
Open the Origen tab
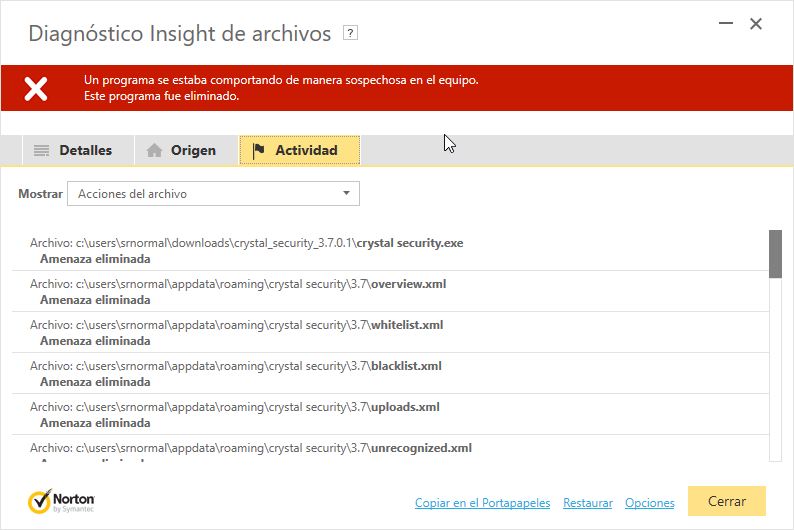pyautogui.click(x=186, y=150)
